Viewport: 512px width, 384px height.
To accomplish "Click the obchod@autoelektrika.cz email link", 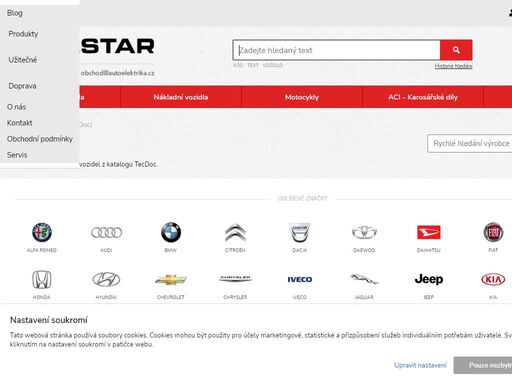I will (x=117, y=73).
